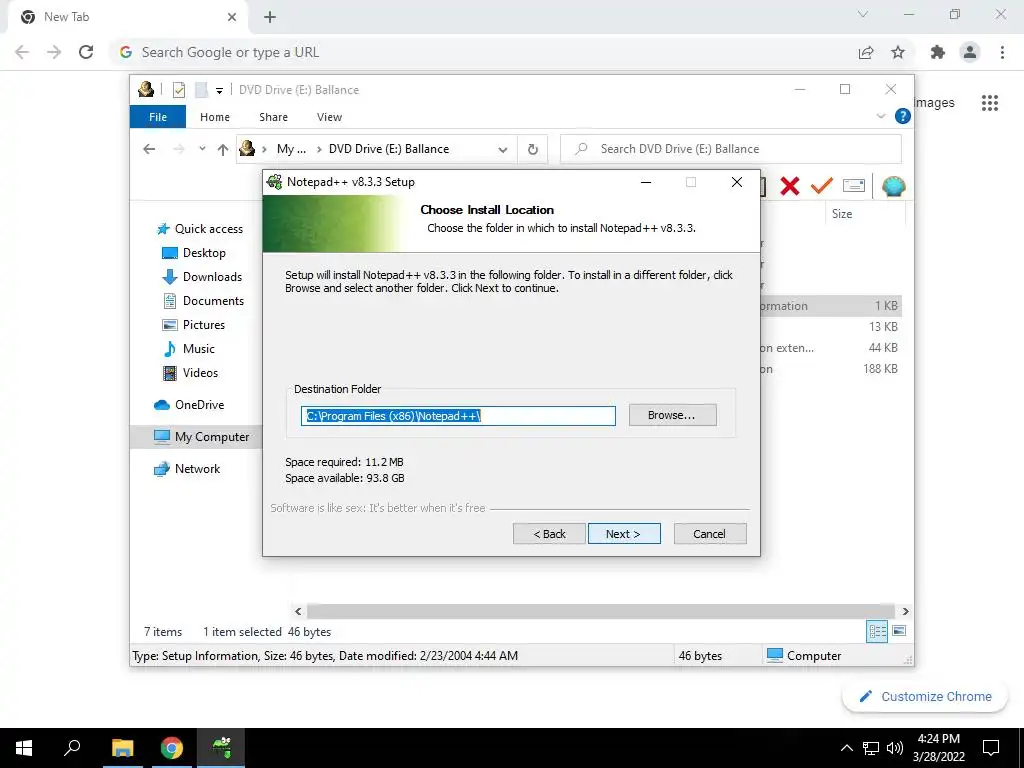Open the Home ribbon tab in Explorer
The height and width of the screenshot is (768, 1024).
click(215, 117)
